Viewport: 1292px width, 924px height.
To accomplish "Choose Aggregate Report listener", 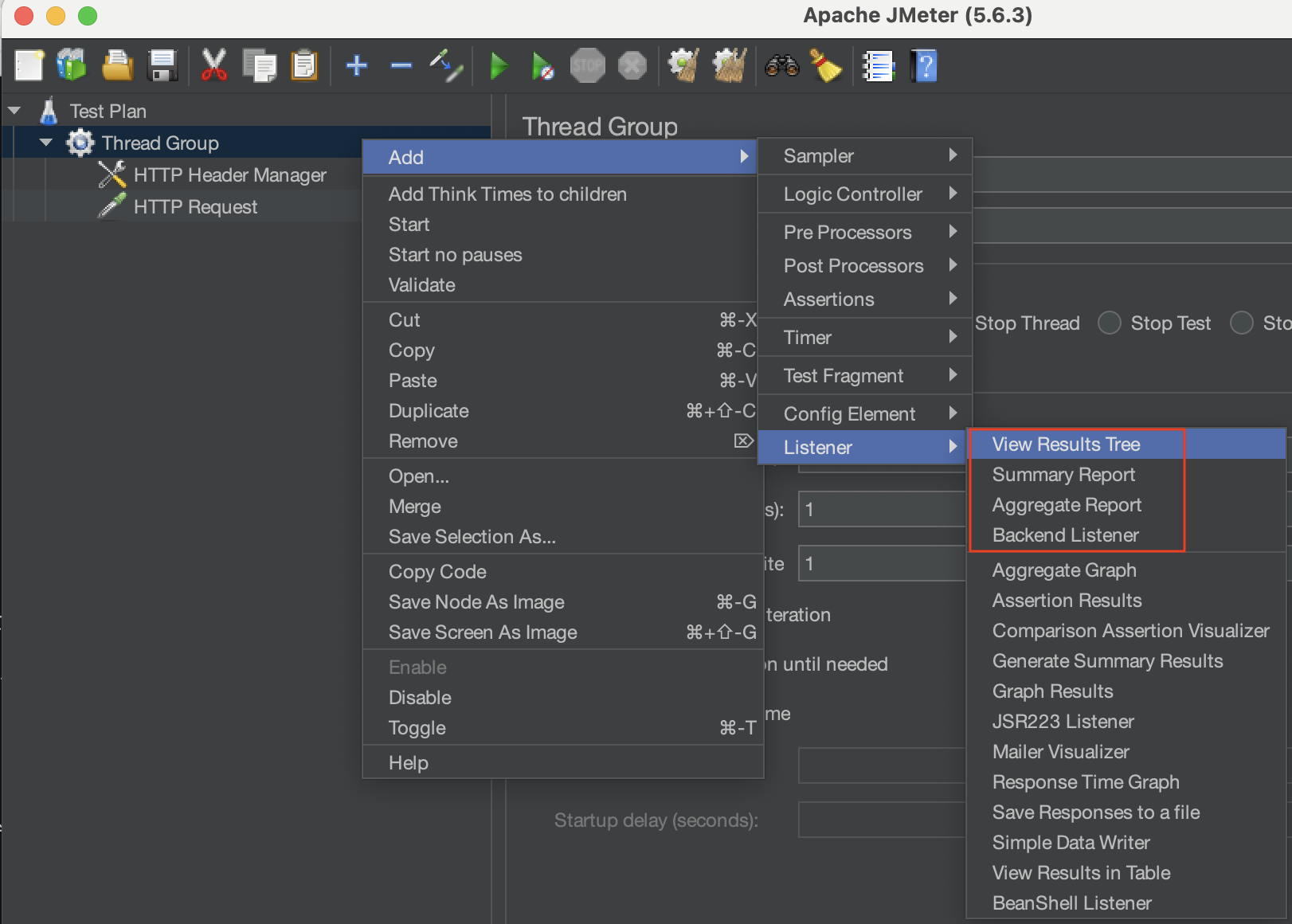I will pos(1126,505).
